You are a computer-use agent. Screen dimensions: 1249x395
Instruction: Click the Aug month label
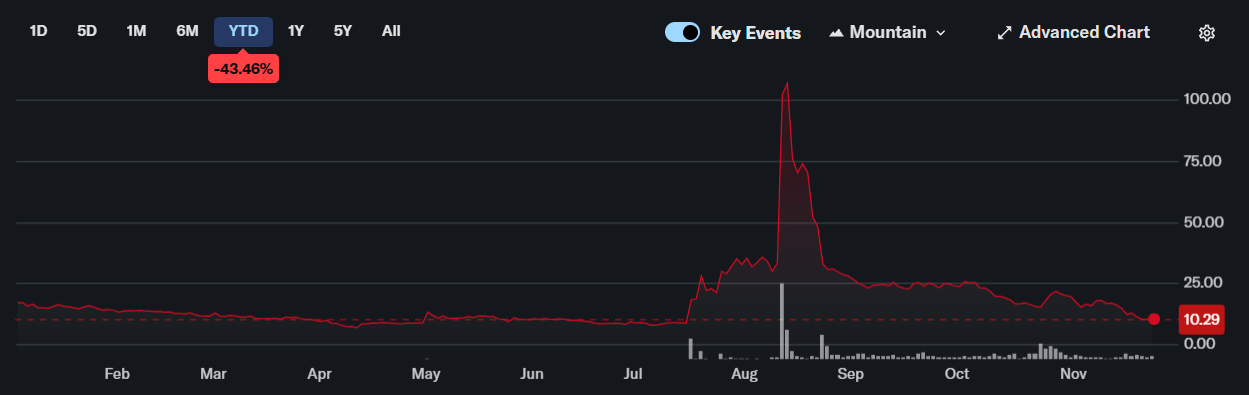click(x=745, y=374)
